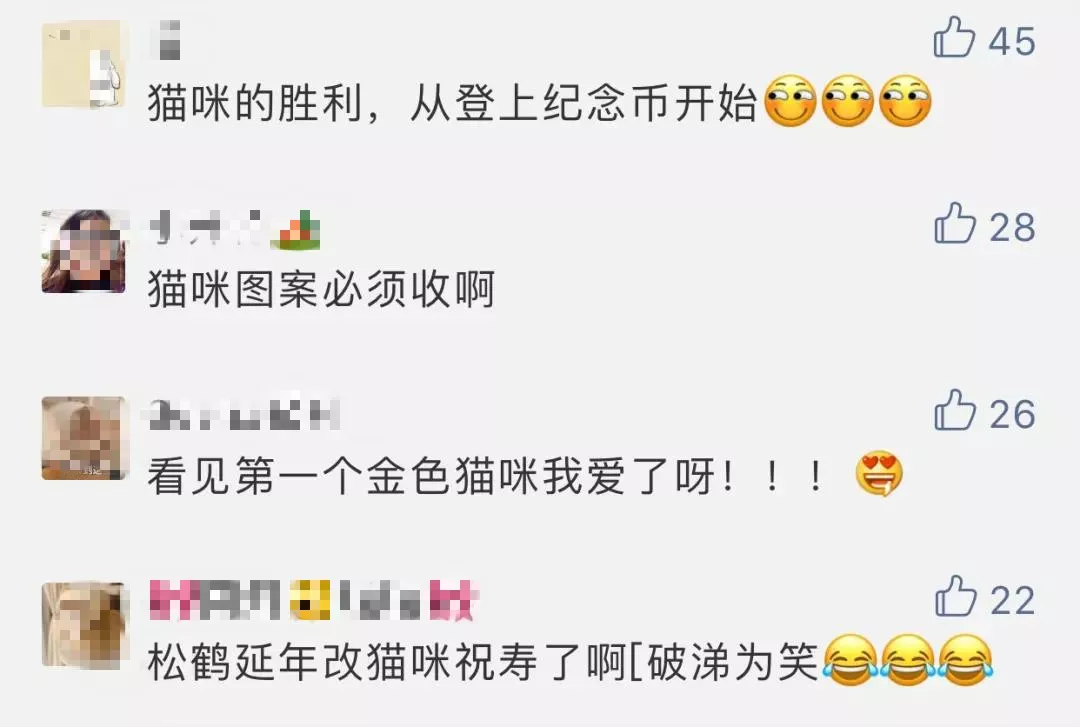
Task: Tap the like count number 22
Action: (1012, 600)
